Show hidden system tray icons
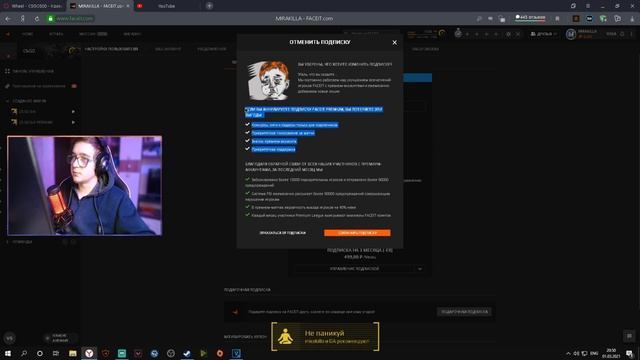The image size is (640, 360). click(568, 353)
